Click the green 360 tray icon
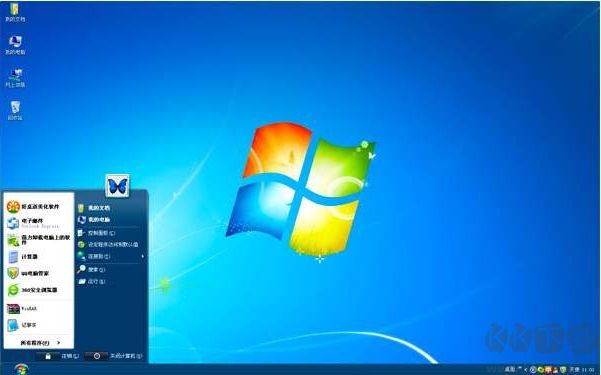This screenshot has height=375, width=601. (x=541, y=370)
